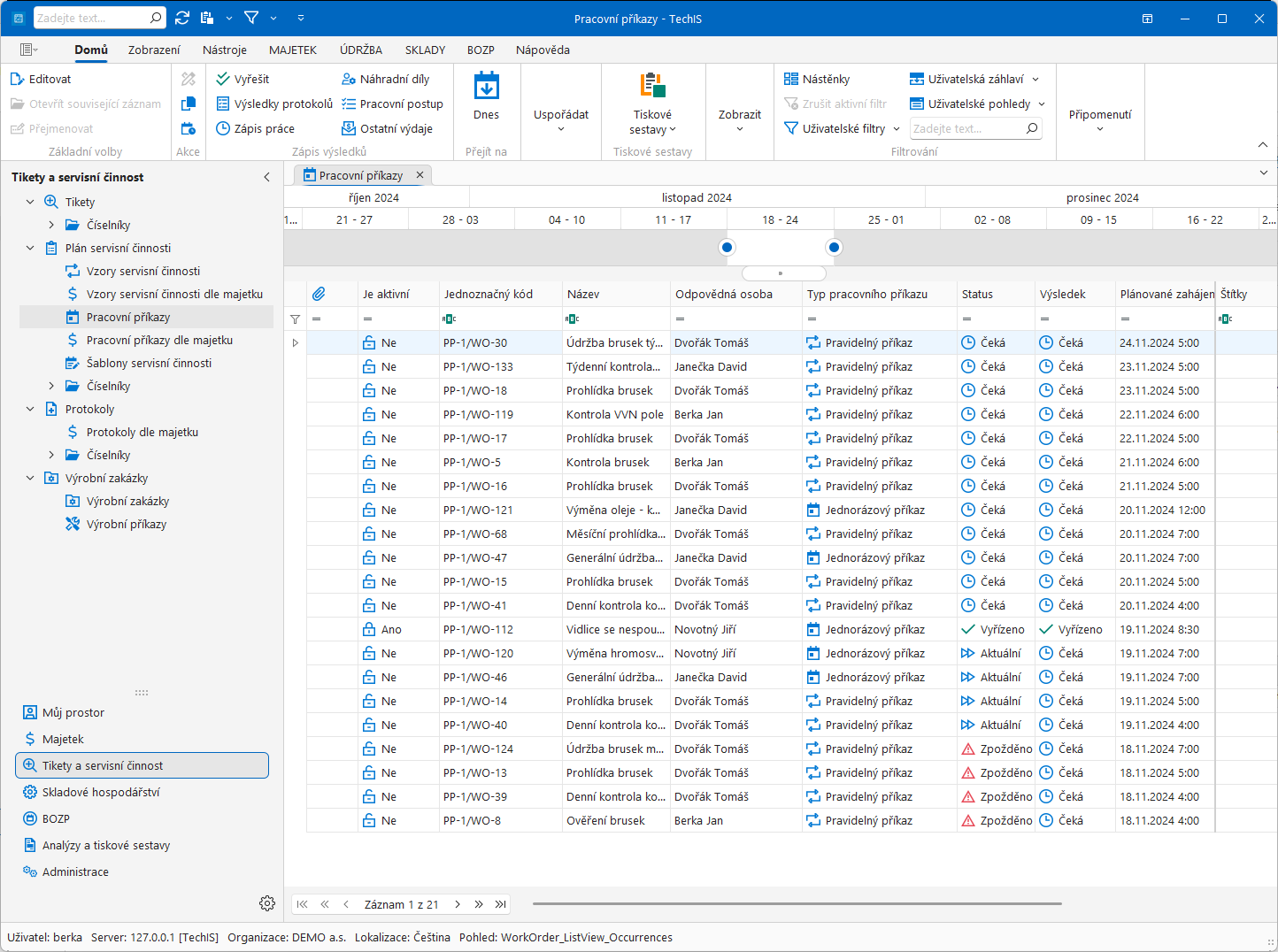
Task: Open Zápis práce clock icon
Action: click(x=223, y=128)
